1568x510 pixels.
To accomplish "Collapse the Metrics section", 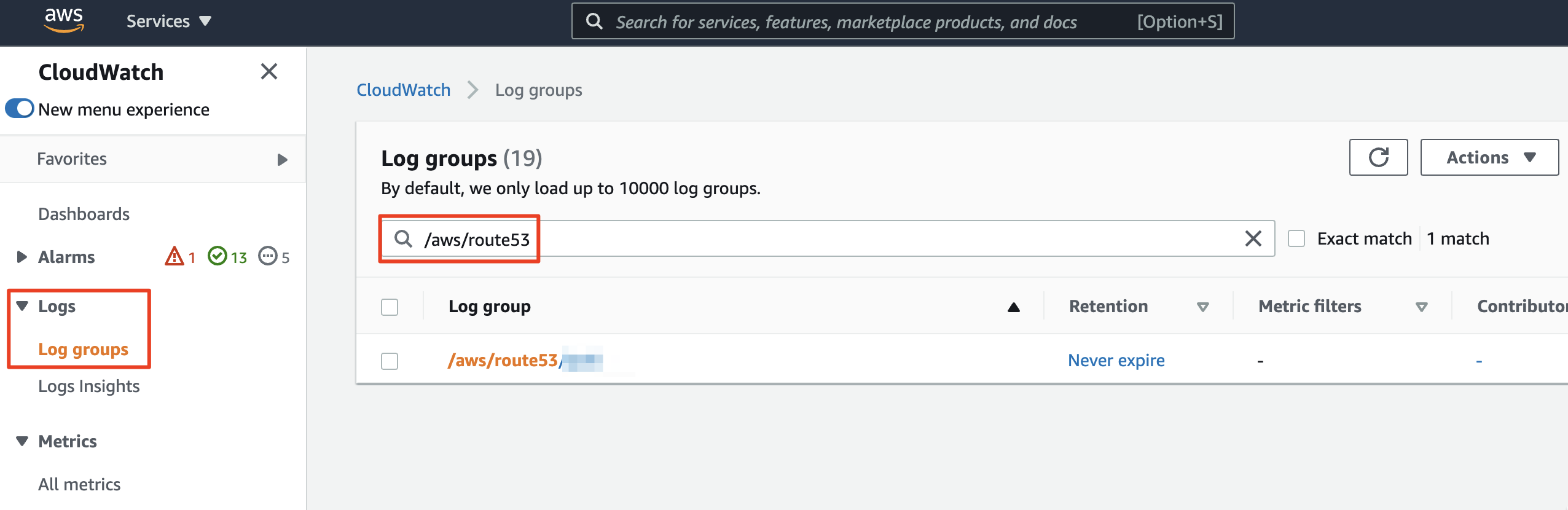I will [22, 441].
